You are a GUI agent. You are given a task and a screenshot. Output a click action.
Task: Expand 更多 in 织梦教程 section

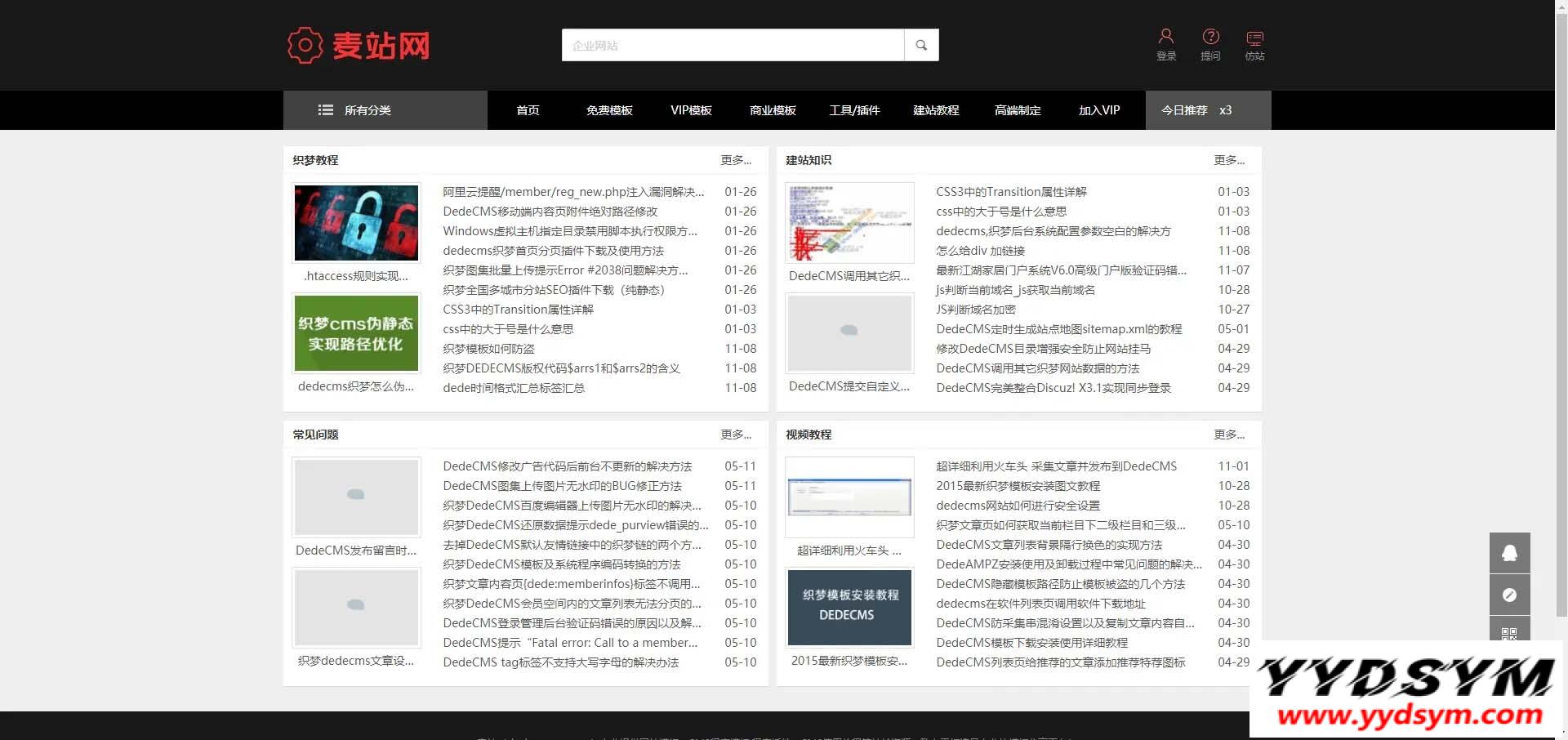[736, 160]
